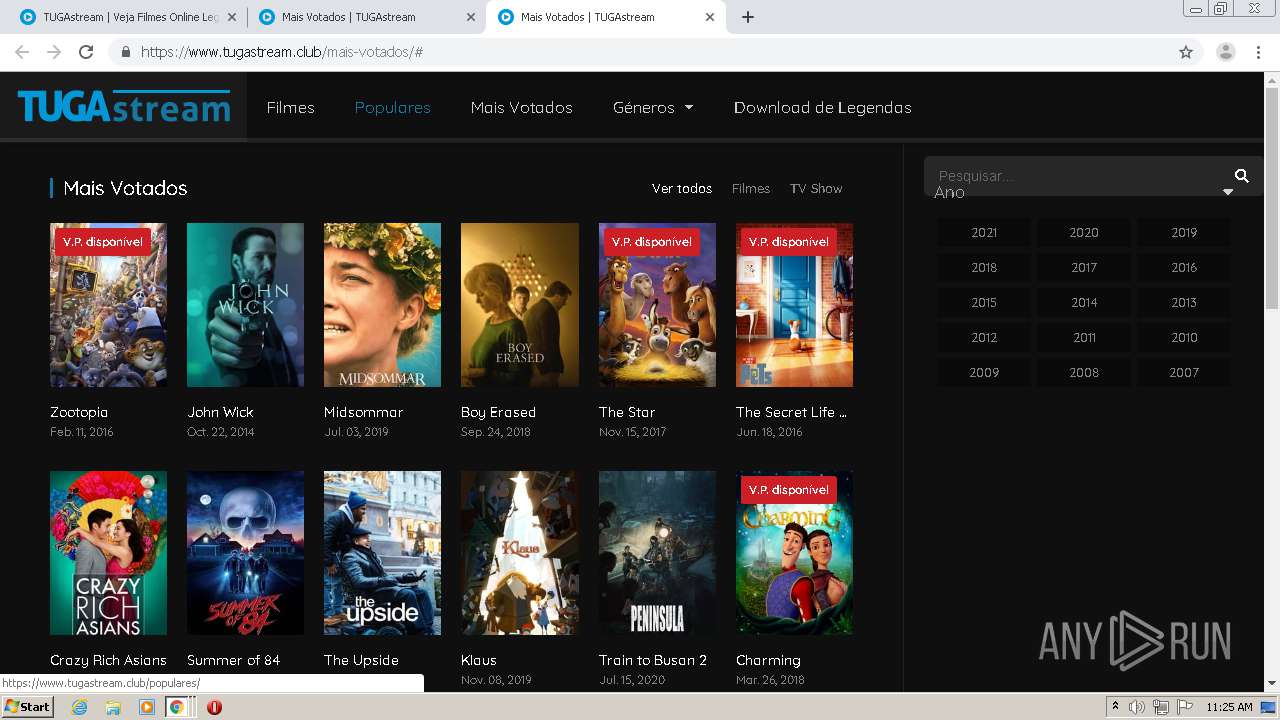This screenshot has width=1280, height=720.
Task: Select year 2015
Action: pyautogui.click(x=984, y=302)
